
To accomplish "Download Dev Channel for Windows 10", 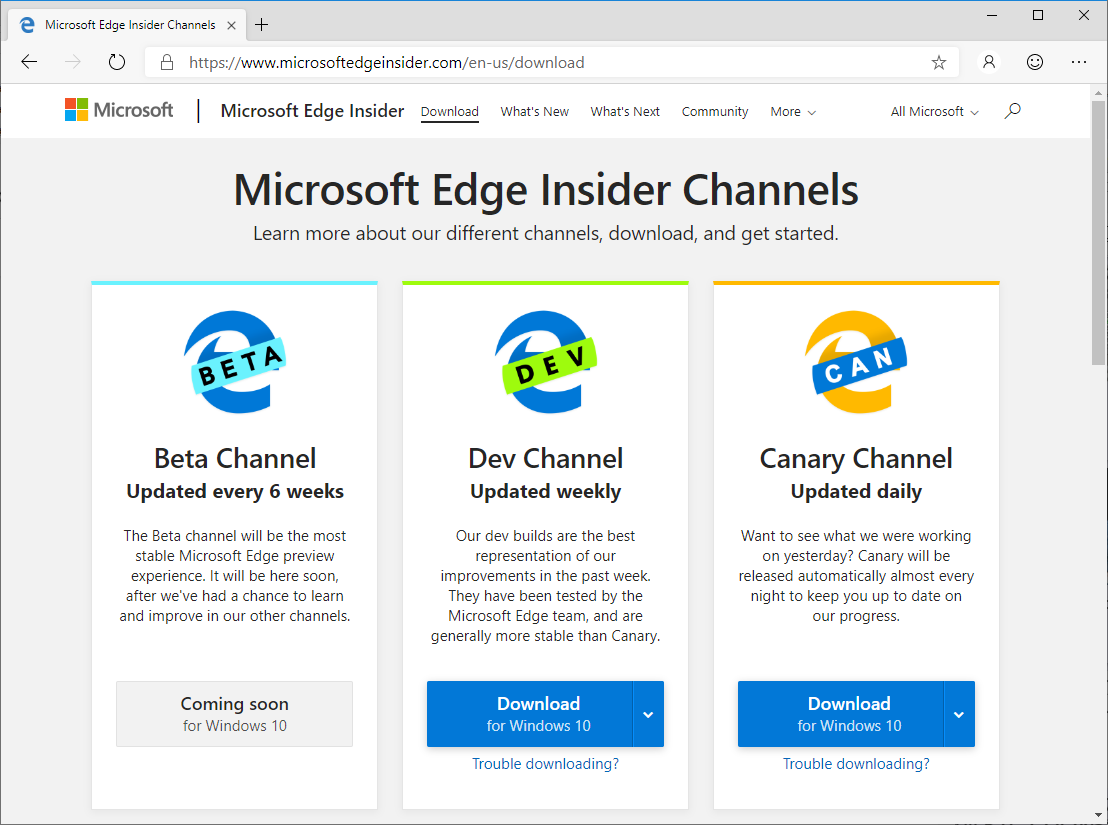I will (530, 714).
